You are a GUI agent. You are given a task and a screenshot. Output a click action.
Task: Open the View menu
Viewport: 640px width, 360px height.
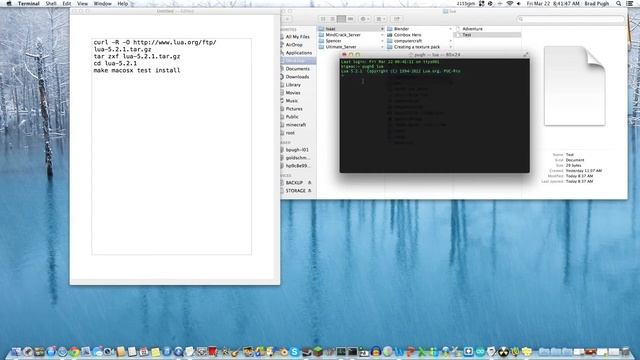[x=82, y=3]
